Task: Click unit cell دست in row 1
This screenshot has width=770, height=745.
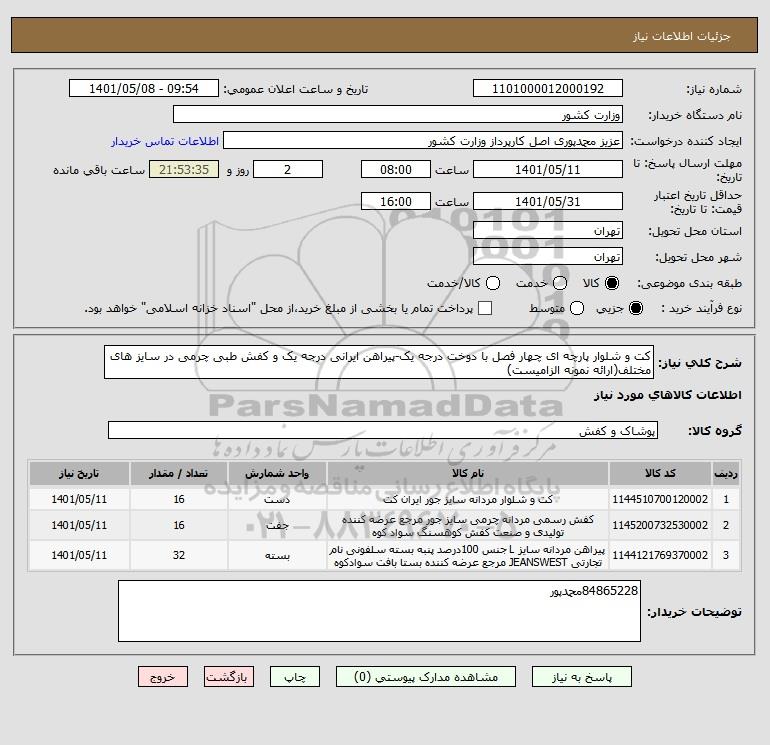Action: 277,499
